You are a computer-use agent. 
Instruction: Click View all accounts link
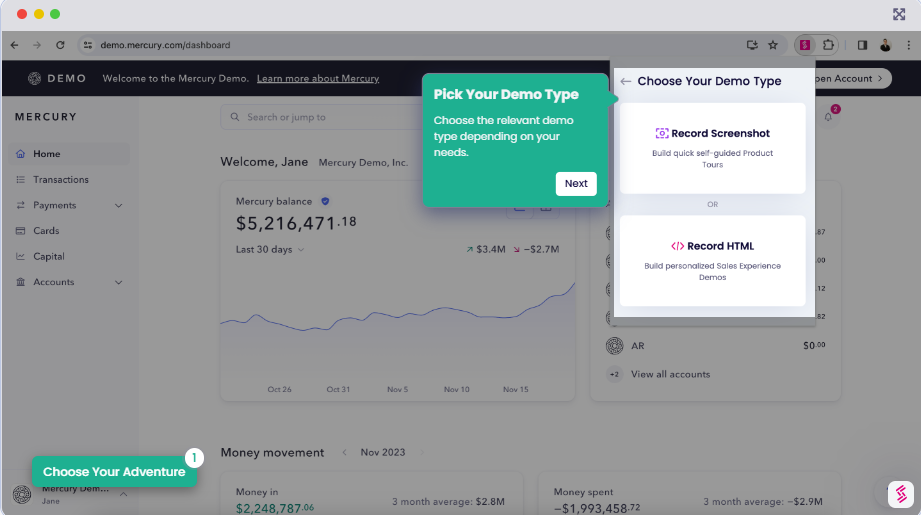(670, 374)
